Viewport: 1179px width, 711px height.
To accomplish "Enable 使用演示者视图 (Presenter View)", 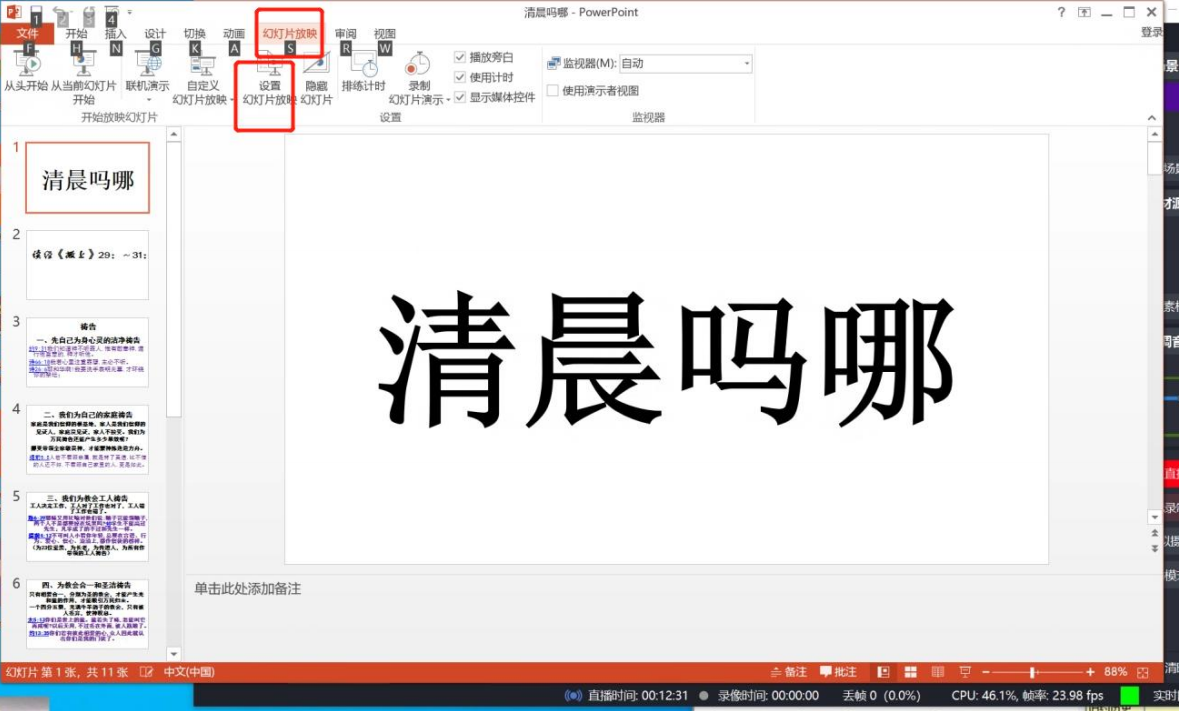I will tap(552, 92).
